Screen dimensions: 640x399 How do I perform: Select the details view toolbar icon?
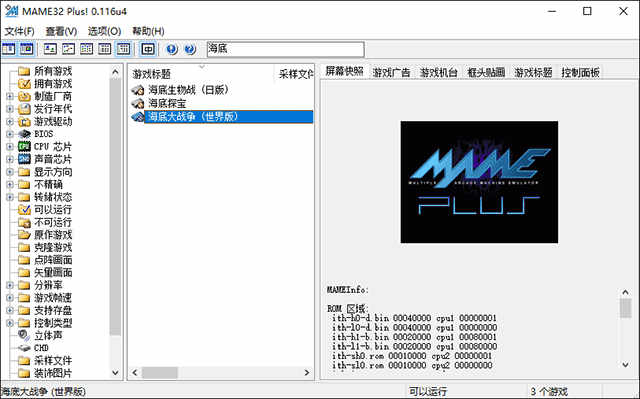[104, 49]
